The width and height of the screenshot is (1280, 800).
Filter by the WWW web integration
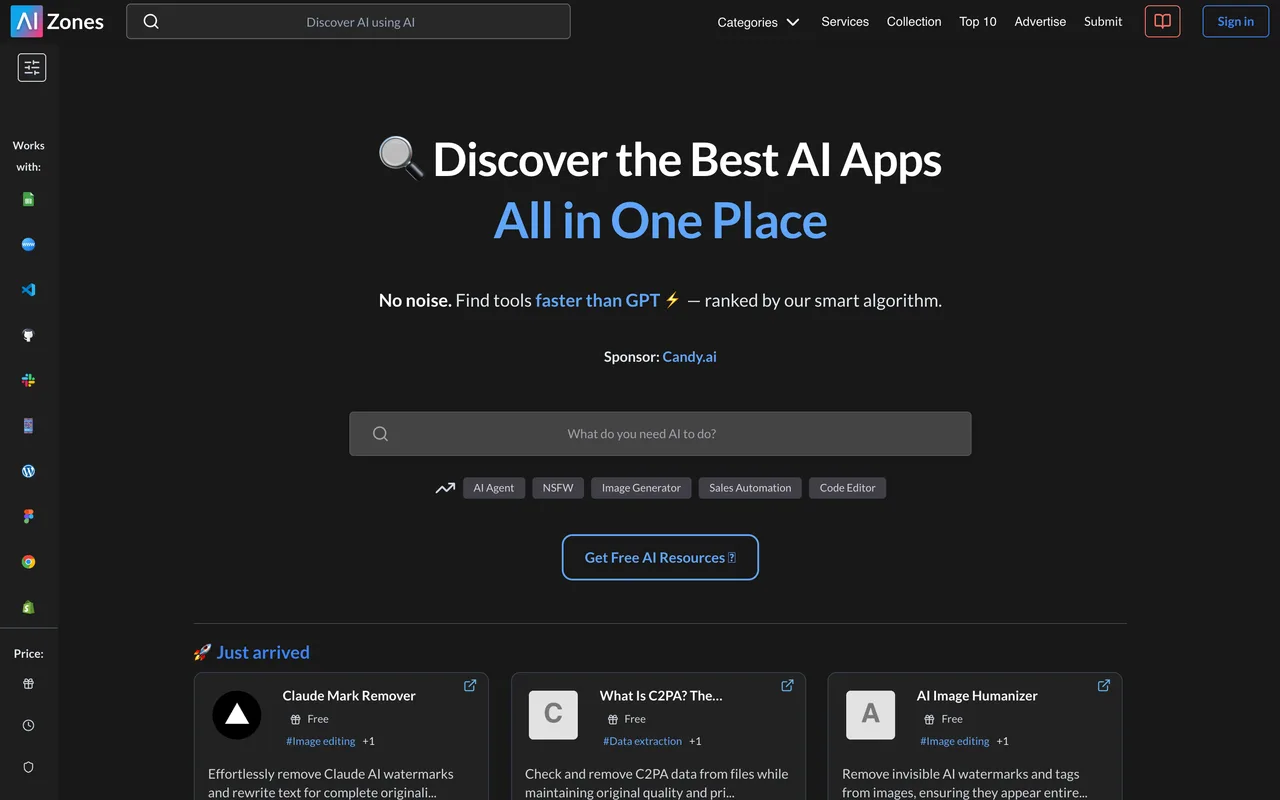28,244
